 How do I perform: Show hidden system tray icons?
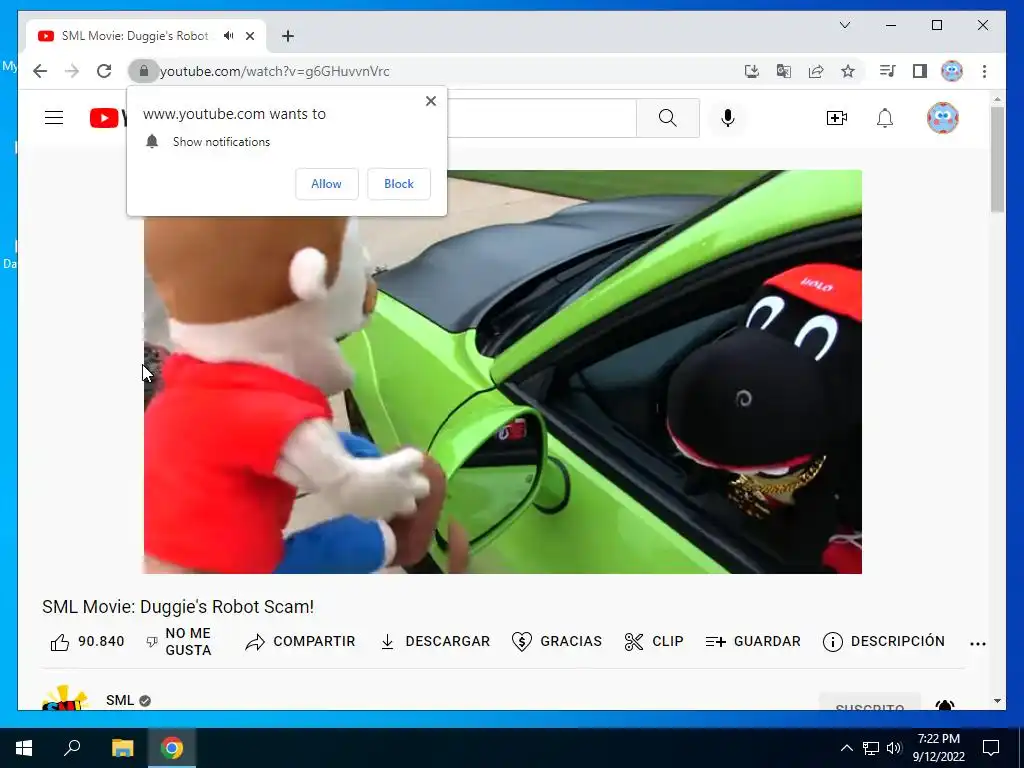846,748
